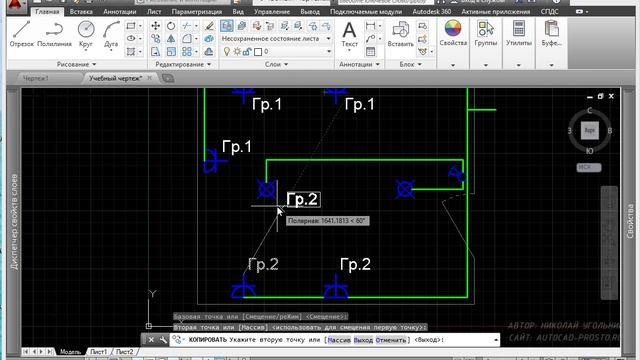Click the Ю south ViewCube direction
This screenshot has height=360, width=640.
coord(589,151)
